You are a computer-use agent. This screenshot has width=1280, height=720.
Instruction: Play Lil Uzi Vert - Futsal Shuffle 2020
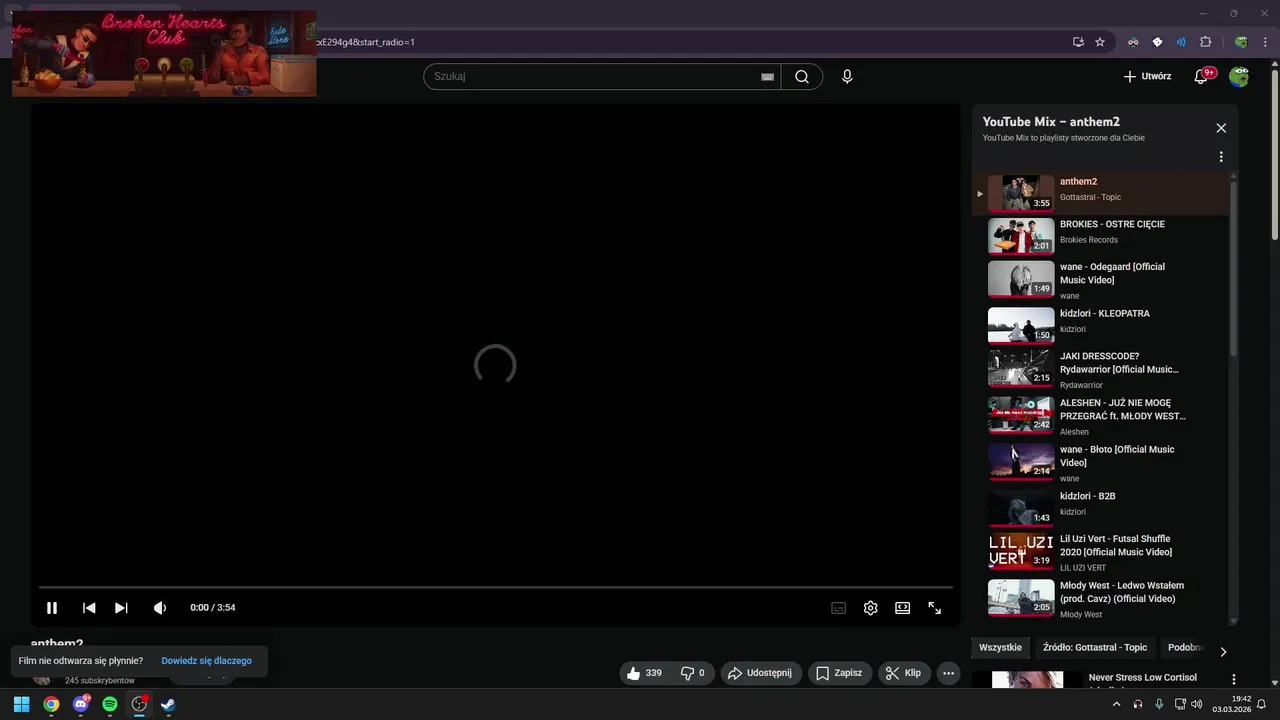[1100, 552]
